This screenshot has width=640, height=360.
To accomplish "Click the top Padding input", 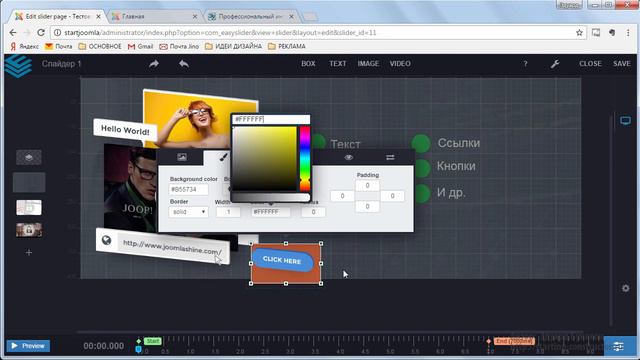I will (367, 185).
